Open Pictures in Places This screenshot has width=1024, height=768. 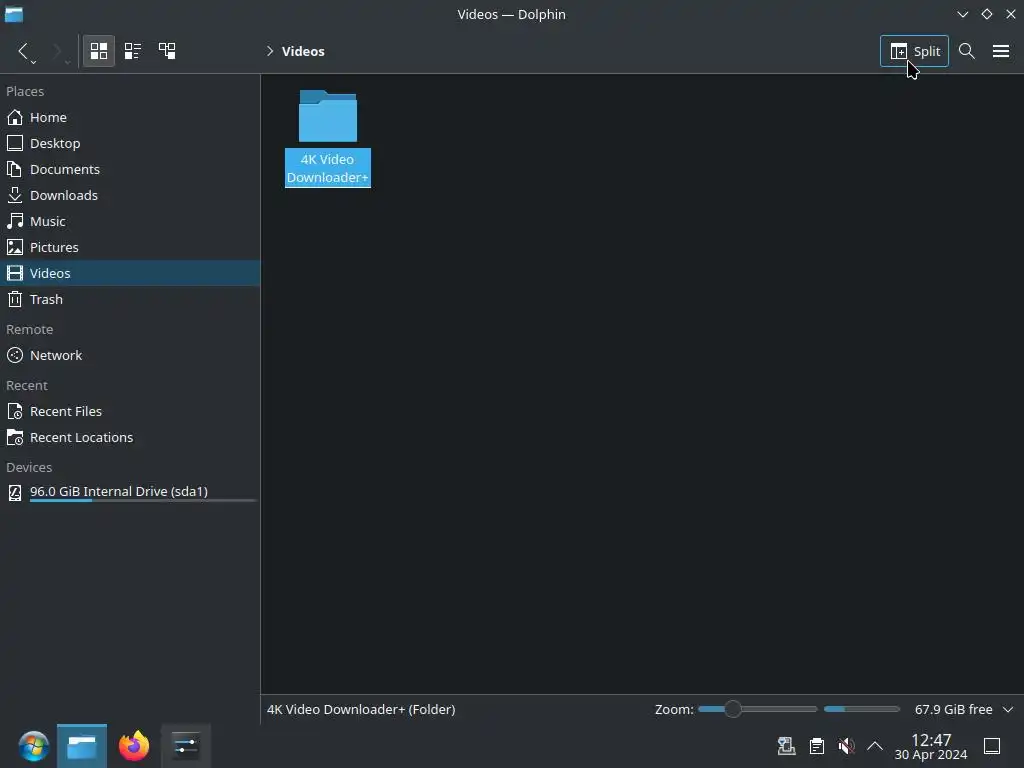click(x=130, y=247)
